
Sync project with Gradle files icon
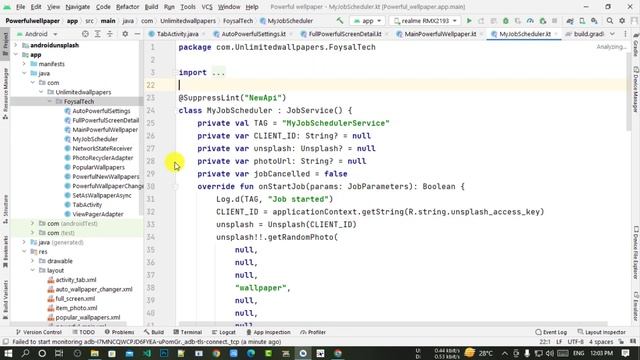(x=570, y=20)
